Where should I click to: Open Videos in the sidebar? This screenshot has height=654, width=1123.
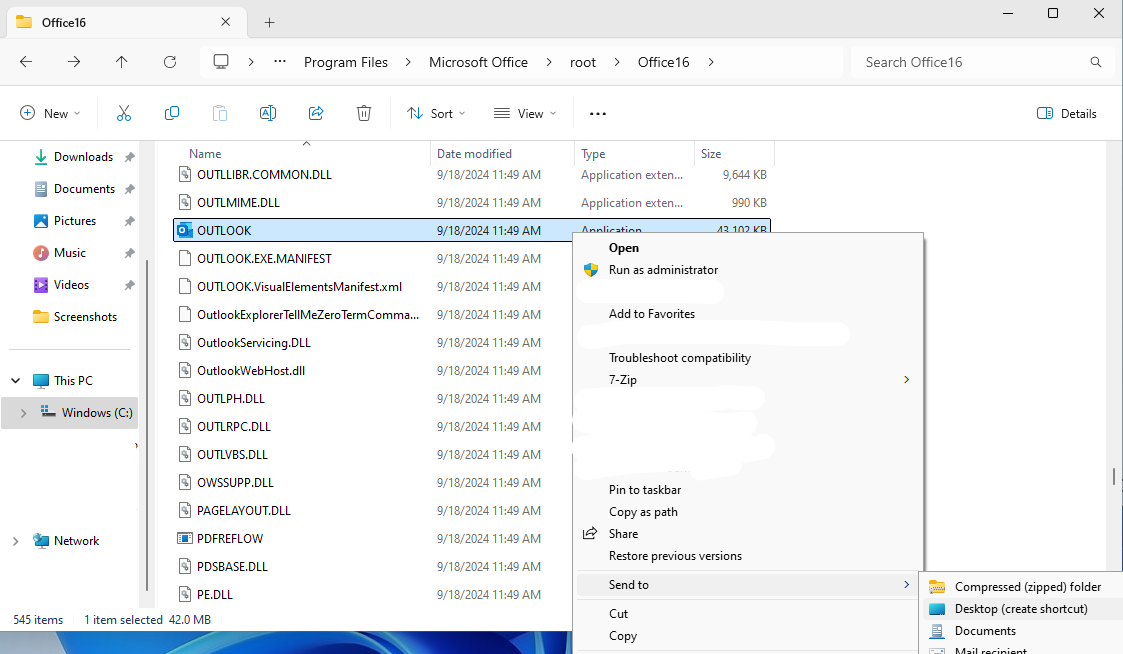72,285
